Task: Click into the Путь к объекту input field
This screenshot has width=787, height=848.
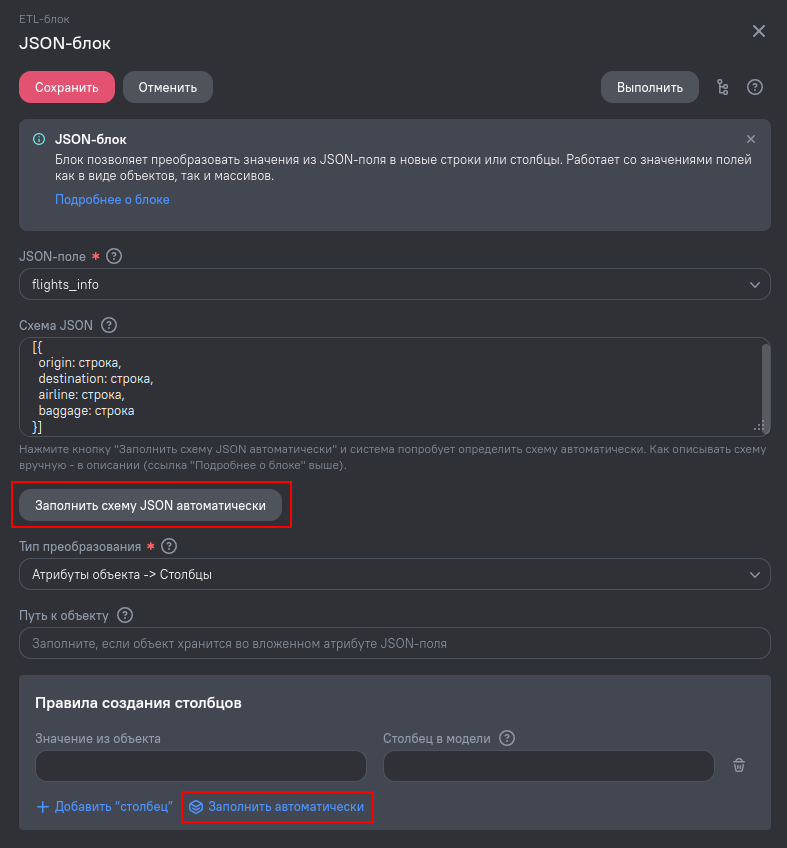Action: click(x=395, y=643)
